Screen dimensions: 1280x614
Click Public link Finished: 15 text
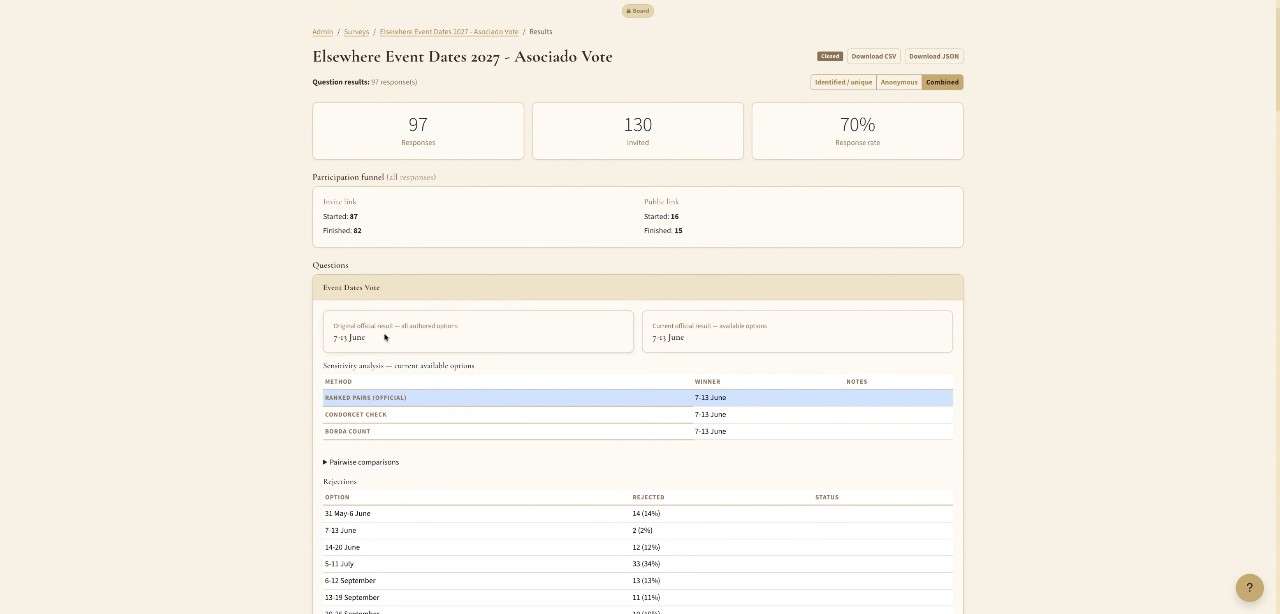click(x=663, y=230)
